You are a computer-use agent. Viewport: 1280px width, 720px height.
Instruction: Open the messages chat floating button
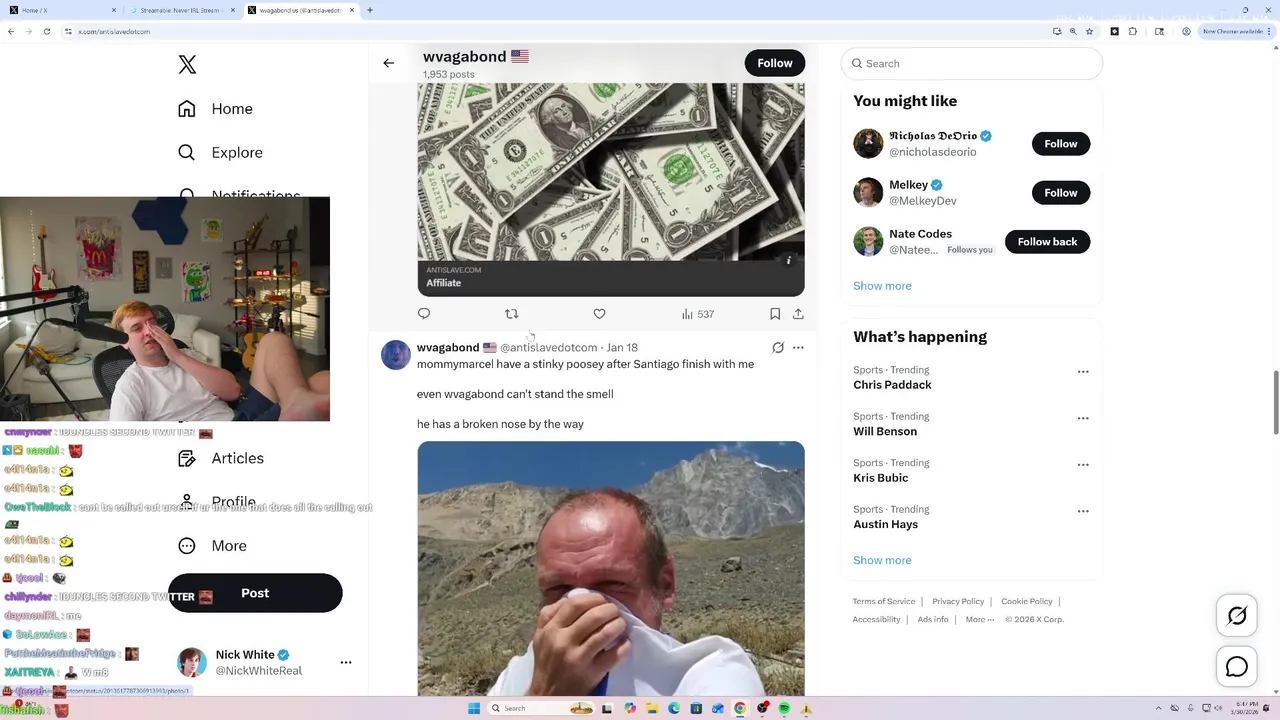coord(1237,667)
